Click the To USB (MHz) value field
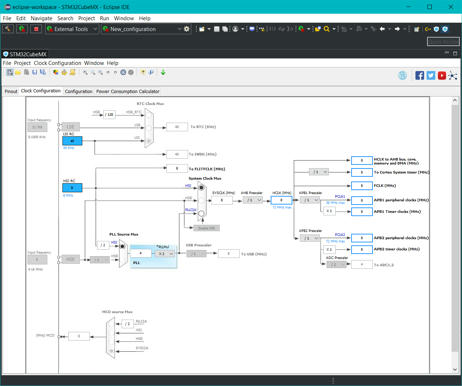Screen dimensions: 462x386 pyautogui.click(x=229, y=254)
